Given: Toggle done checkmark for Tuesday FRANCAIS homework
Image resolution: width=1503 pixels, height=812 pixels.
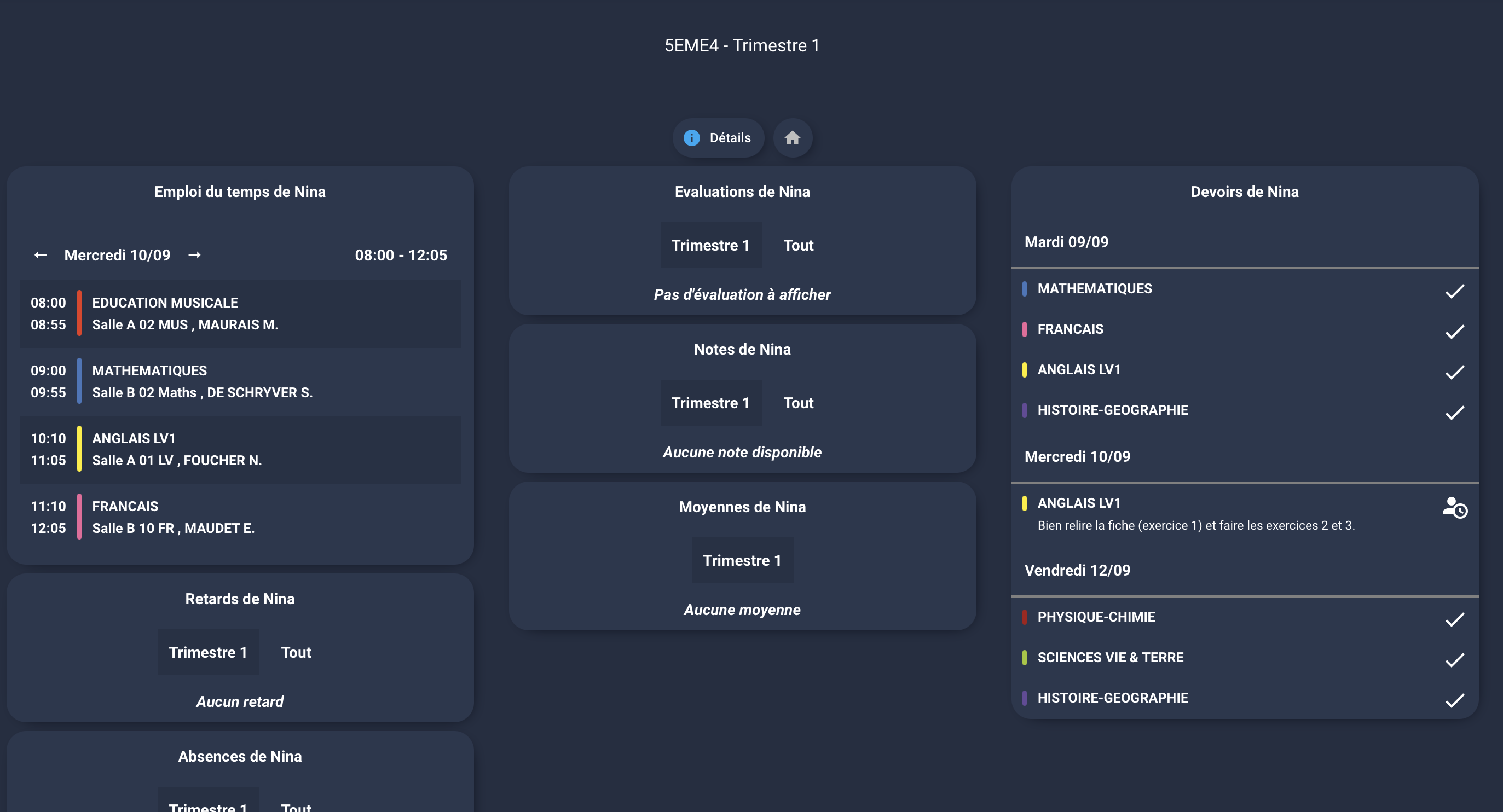Looking at the screenshot, I should (x=1454, y=332).
